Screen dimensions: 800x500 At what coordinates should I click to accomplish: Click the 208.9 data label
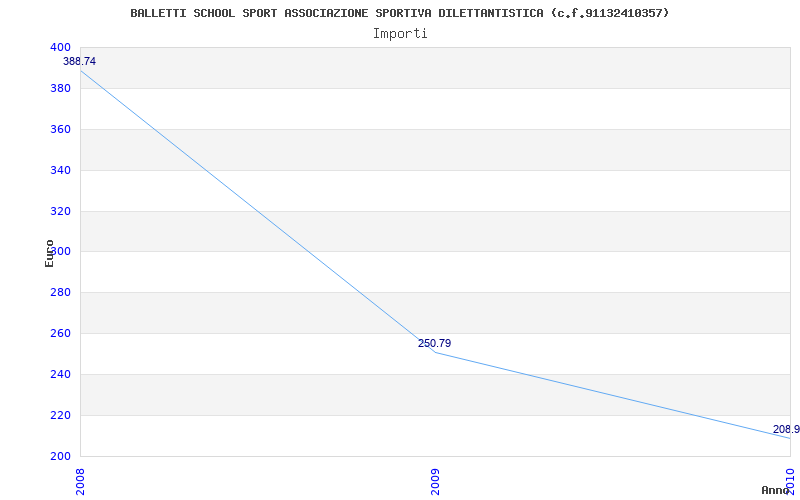786,429
